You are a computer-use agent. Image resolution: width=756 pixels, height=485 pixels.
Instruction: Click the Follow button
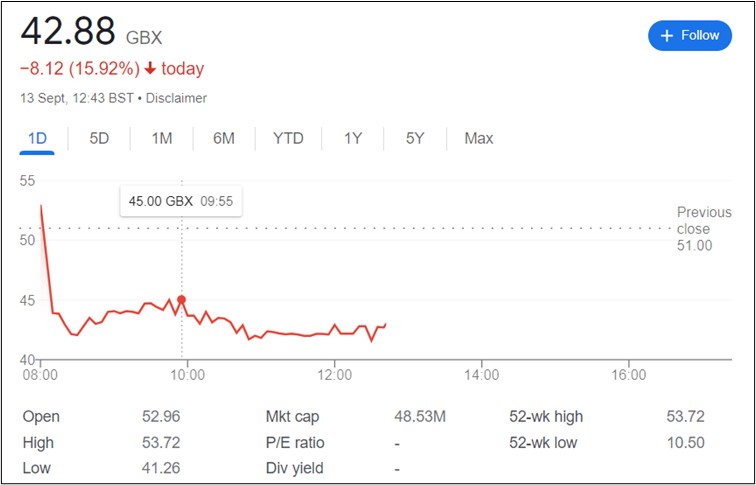tap(690, 35)
